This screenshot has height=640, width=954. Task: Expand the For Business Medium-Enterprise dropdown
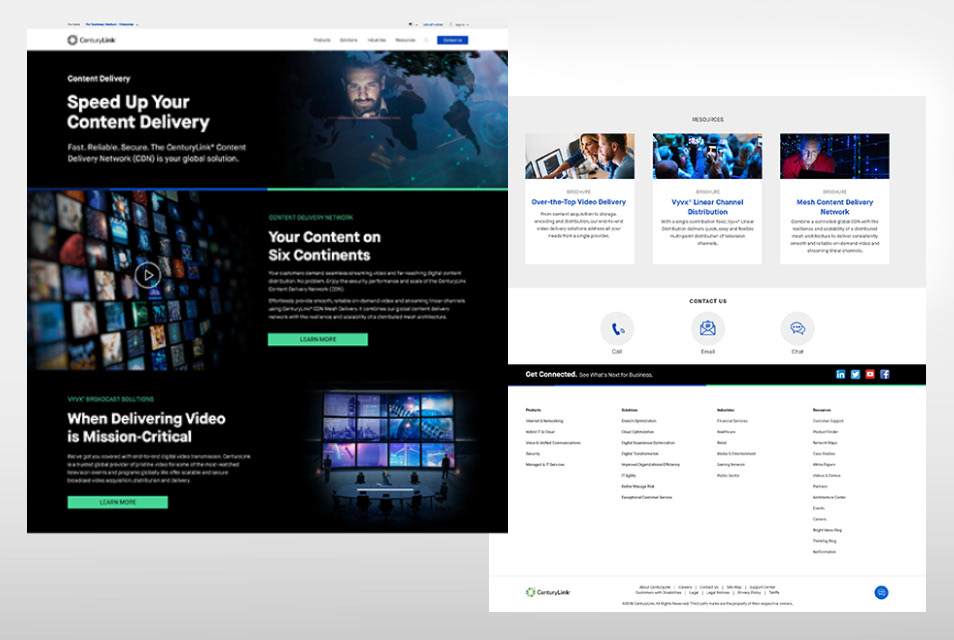pos(112,24)
